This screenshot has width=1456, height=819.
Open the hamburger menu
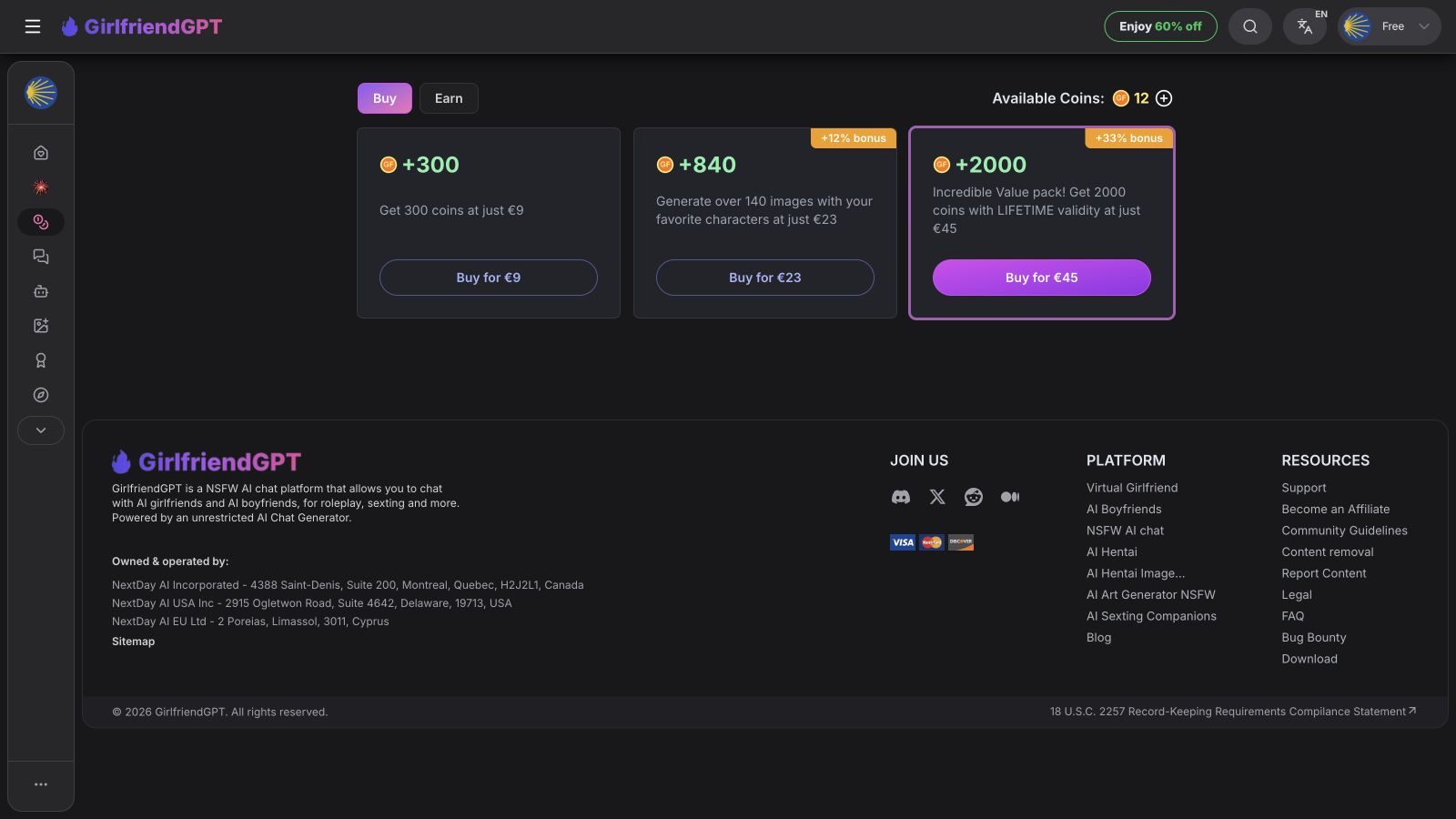tap(33, 26)
